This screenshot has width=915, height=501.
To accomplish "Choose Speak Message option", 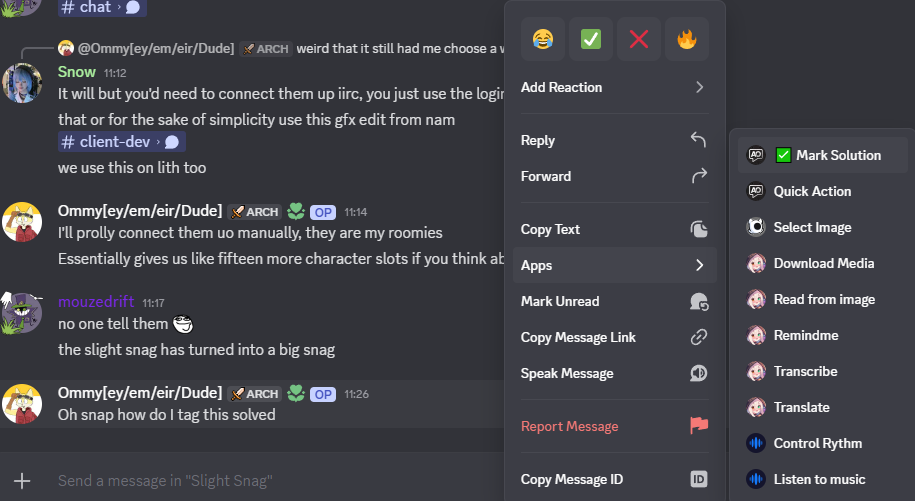I will pyautogui.click(x=567, y=373).
